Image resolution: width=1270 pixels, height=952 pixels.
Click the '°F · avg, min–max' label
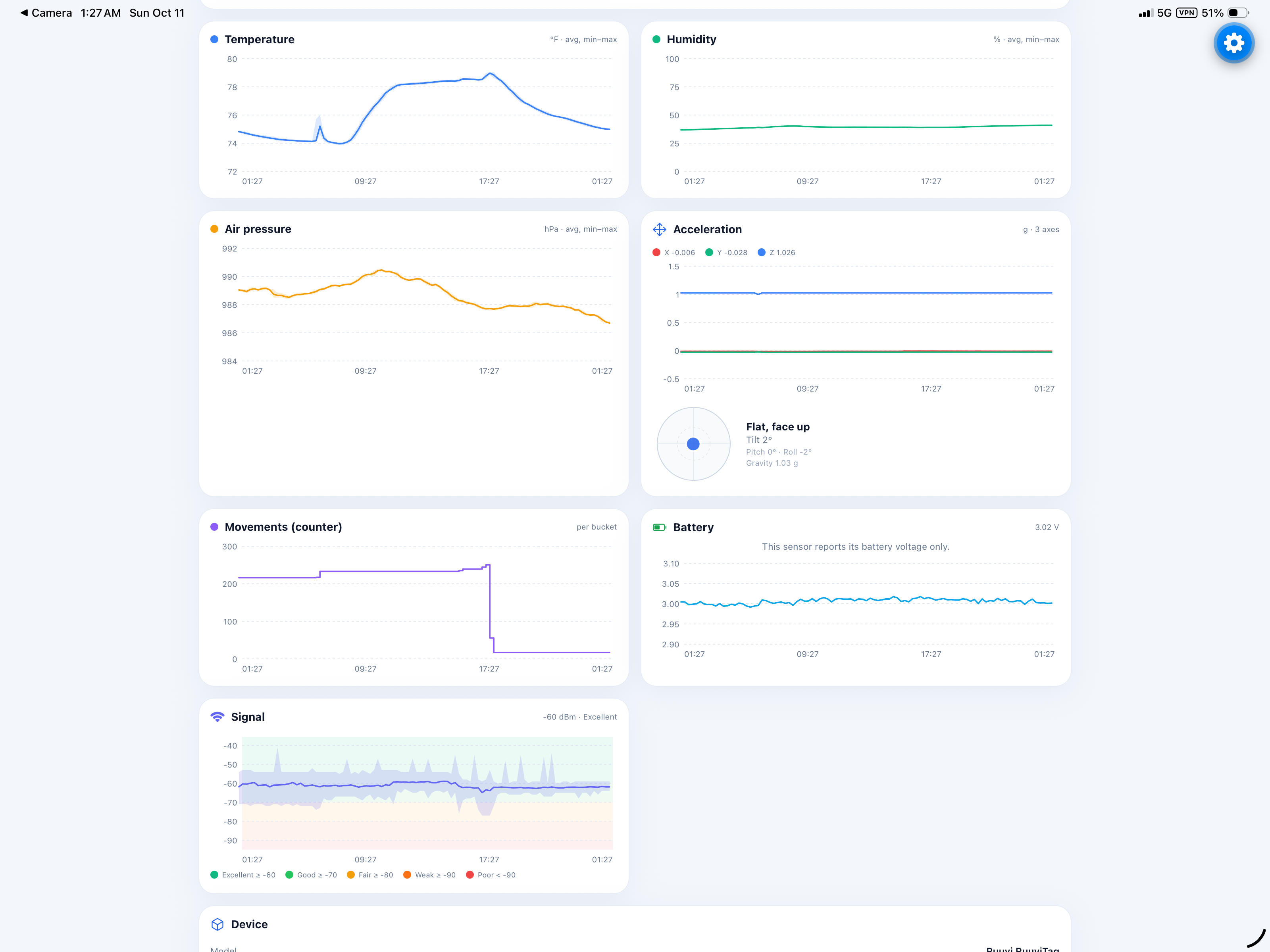pos(583,40)
